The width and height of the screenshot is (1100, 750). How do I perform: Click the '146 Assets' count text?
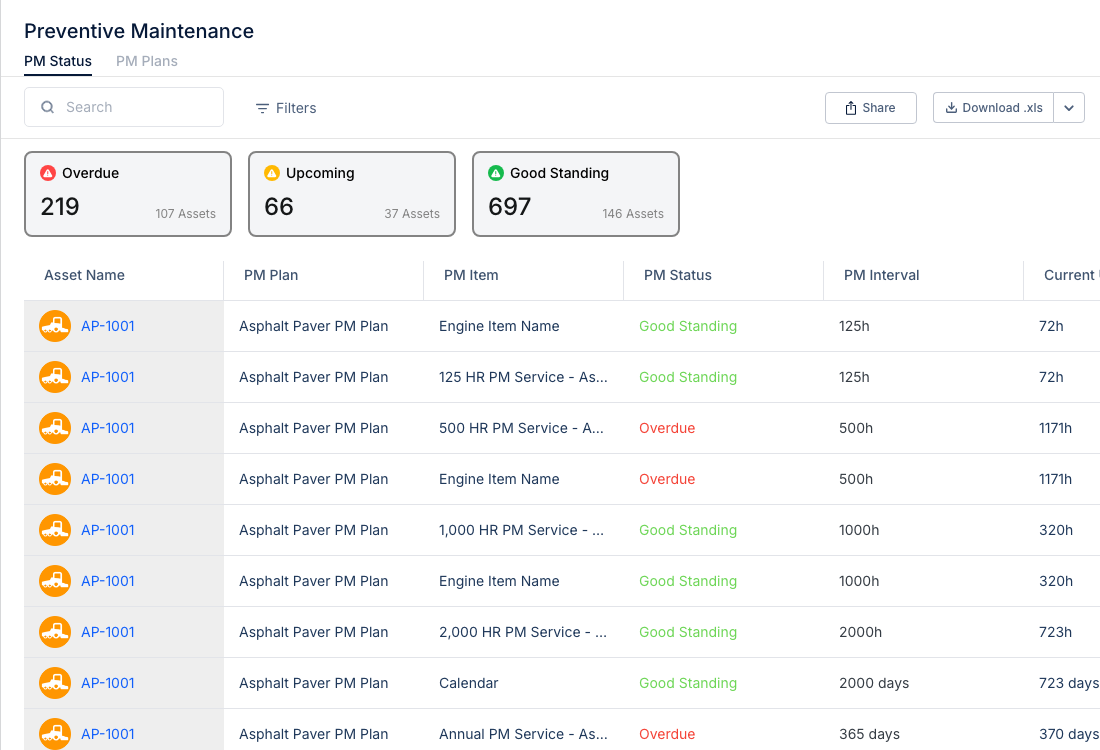click(633, 213)
